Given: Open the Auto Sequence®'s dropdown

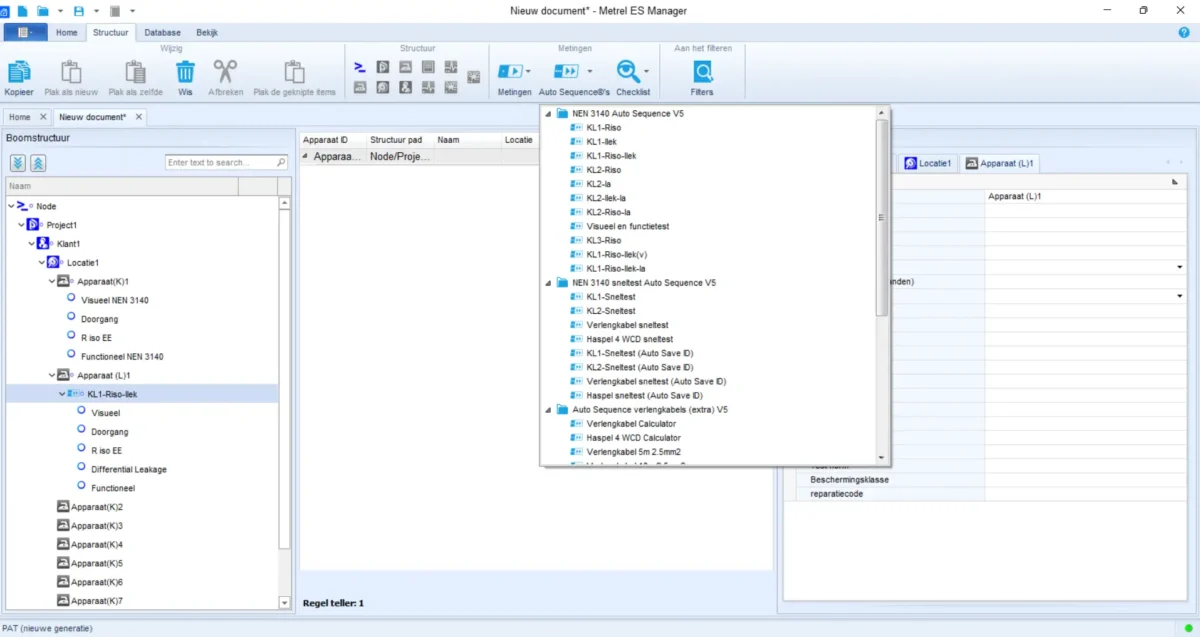Looking at the screenshot, I should click(590, 72).
